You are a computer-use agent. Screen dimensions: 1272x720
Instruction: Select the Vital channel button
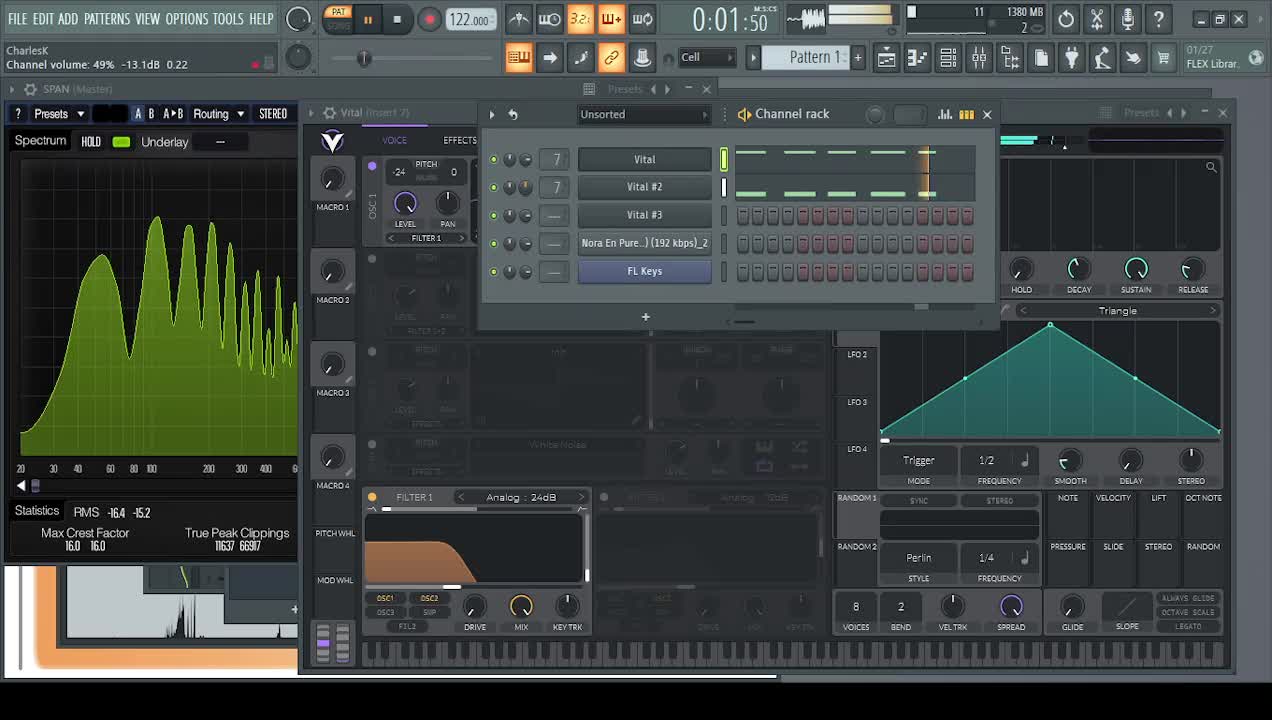[x=644, y=159]
